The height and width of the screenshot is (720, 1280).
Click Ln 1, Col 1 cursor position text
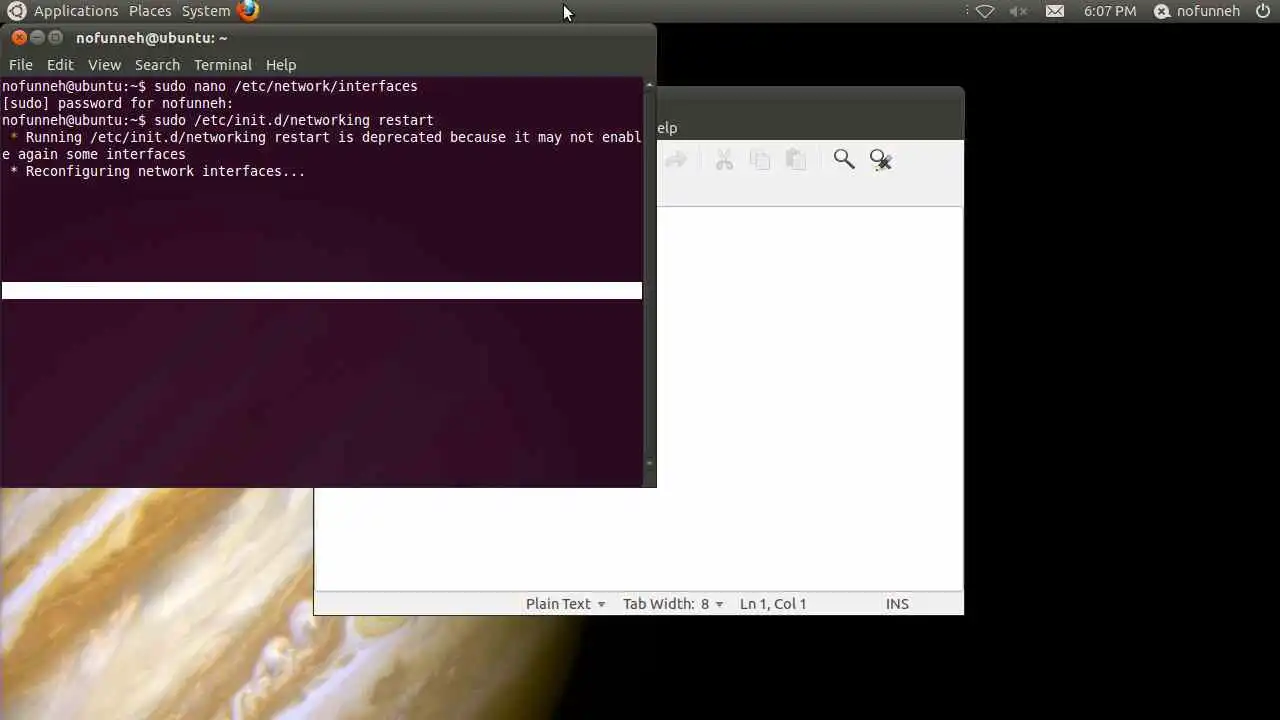pyautogui.click(x=773, y=604)
